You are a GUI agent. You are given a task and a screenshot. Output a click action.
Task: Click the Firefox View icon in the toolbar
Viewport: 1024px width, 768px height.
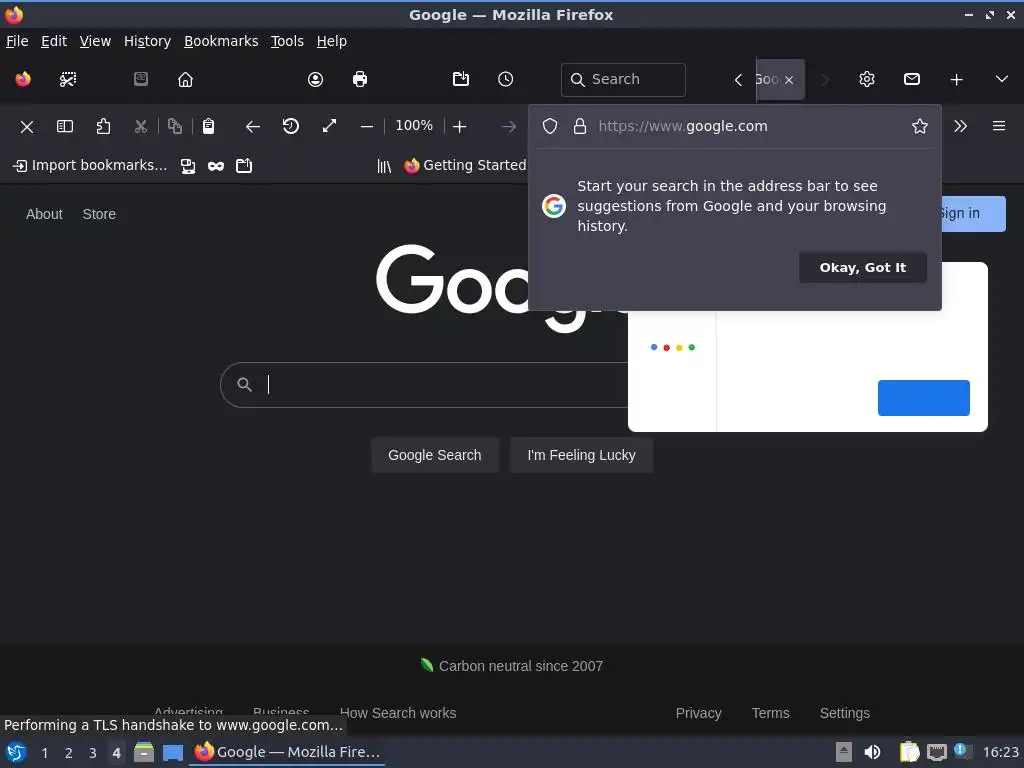tap(23, 79)
